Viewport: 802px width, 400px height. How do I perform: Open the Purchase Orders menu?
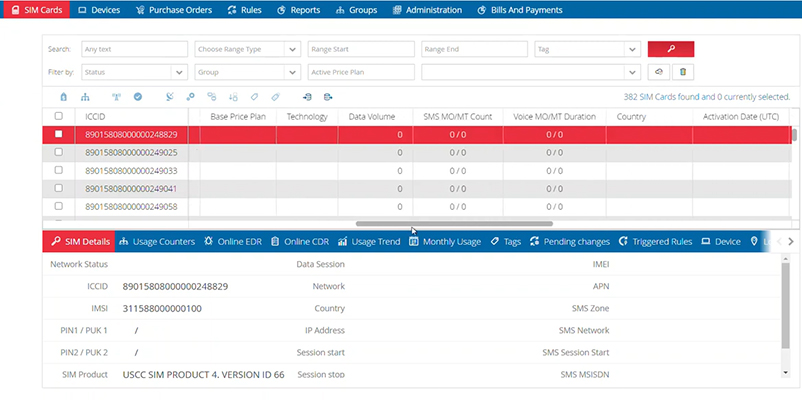(174, 10)
